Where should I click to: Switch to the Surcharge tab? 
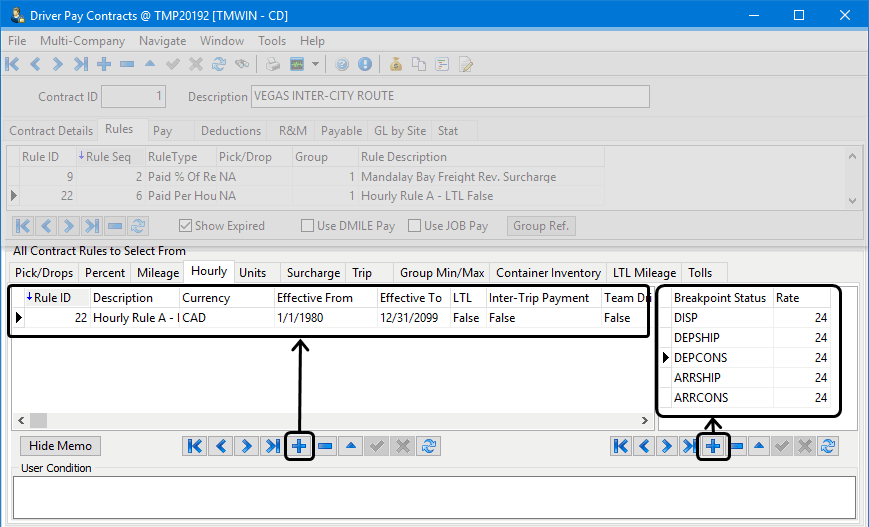pos(313,273)
